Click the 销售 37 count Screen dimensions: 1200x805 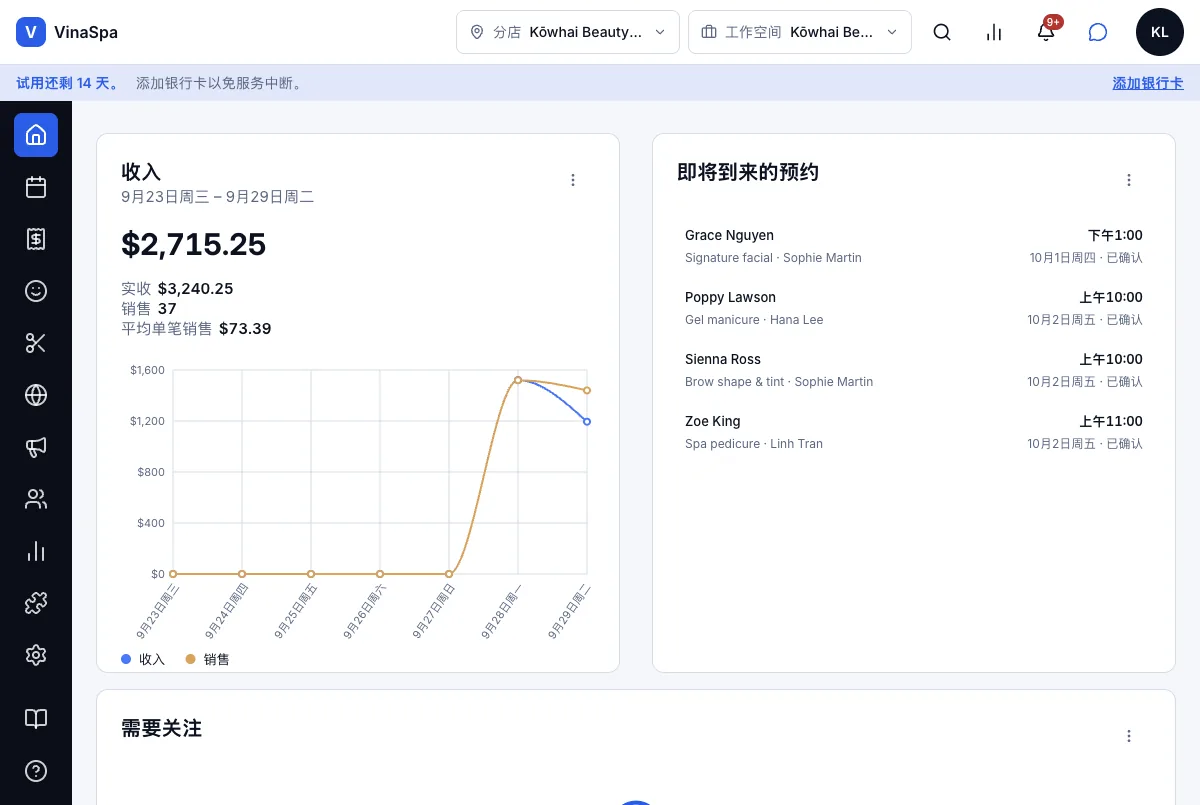pyautogui.click(x=167, y=308)
